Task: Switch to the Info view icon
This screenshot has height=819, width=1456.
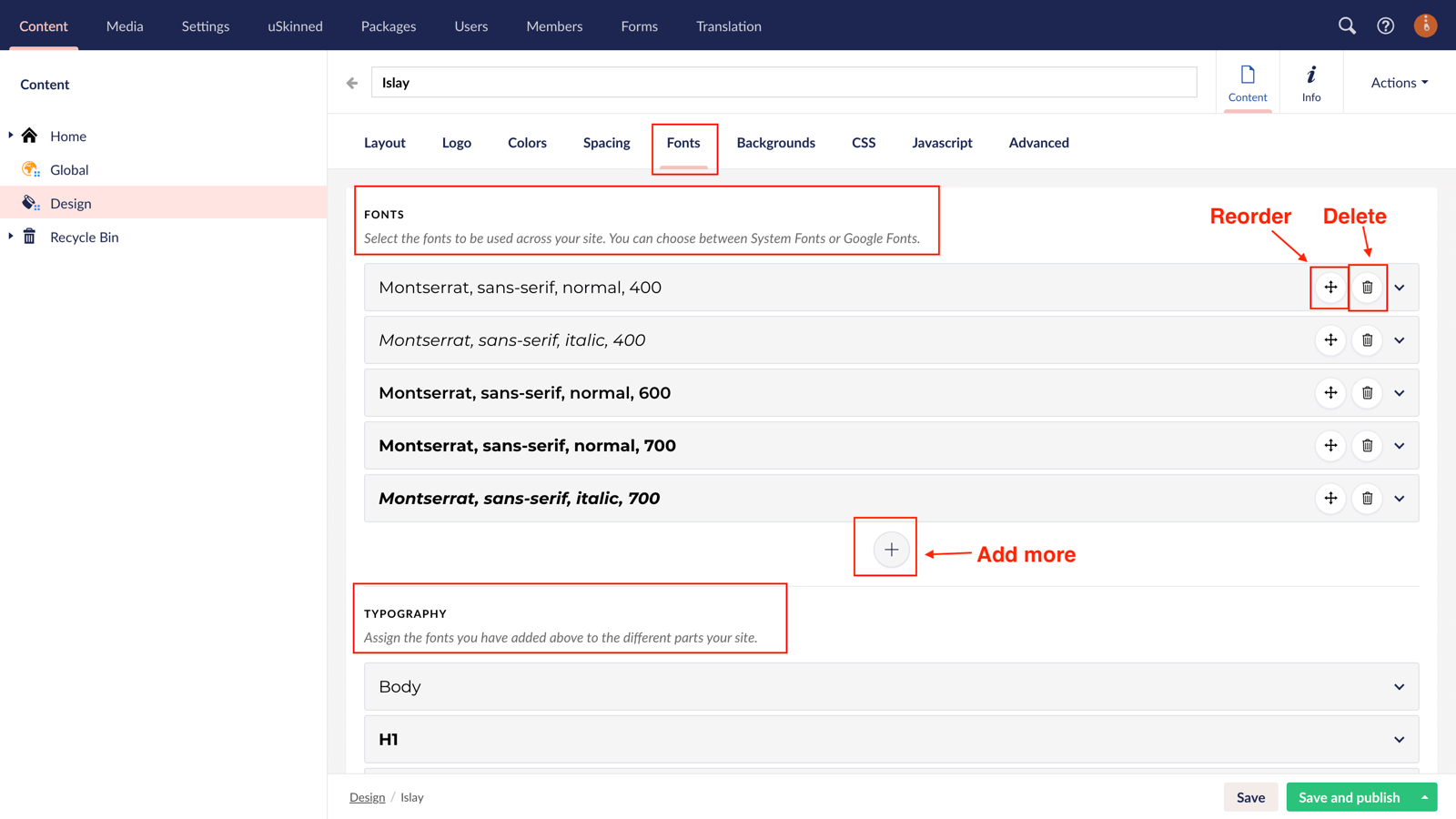Action: click(1311, 82)
